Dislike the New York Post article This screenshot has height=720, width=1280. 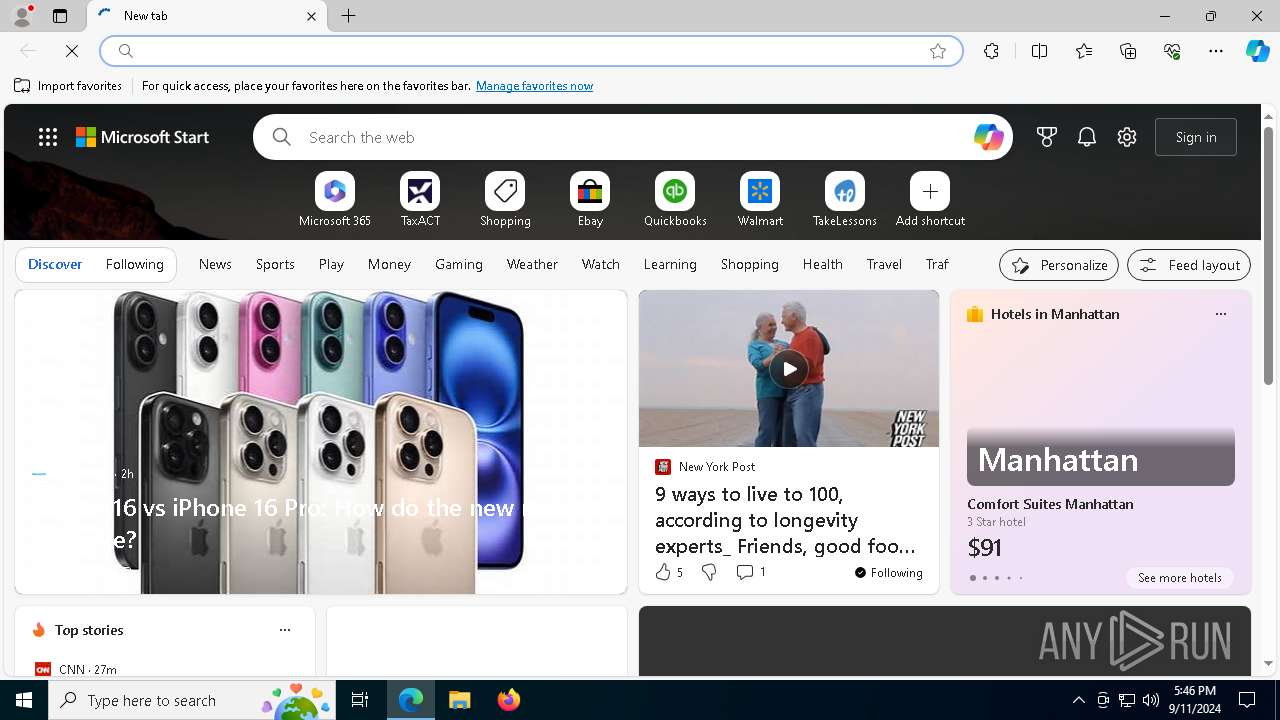click(709, 572)
